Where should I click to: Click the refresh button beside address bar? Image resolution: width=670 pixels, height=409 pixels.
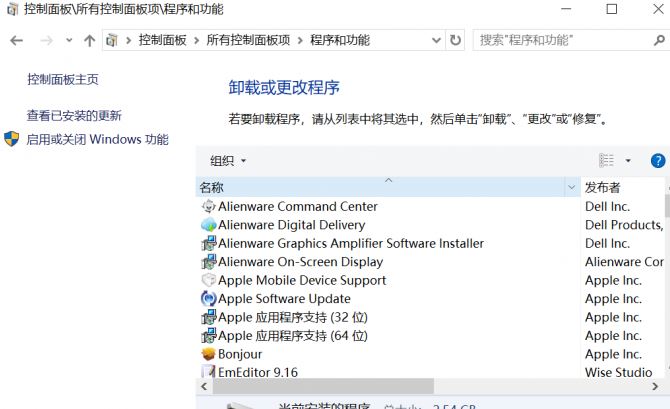(456, 41)
